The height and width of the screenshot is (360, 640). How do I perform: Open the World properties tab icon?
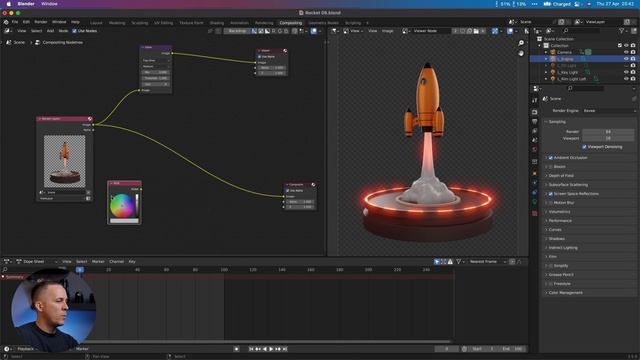pyautogui.click(x=535, y=149)
